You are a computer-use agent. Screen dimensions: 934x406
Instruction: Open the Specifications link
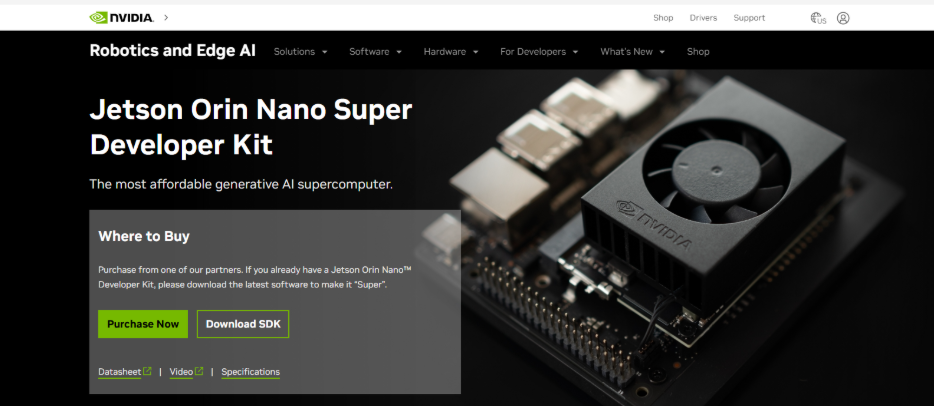pyautogui.click(x=250, y=372)
